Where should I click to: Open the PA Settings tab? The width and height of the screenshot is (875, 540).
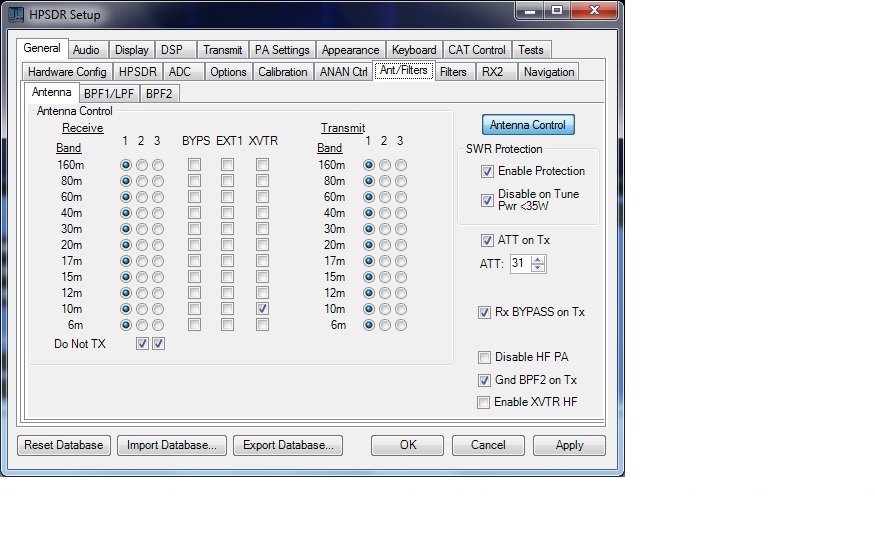click(282, 50)
